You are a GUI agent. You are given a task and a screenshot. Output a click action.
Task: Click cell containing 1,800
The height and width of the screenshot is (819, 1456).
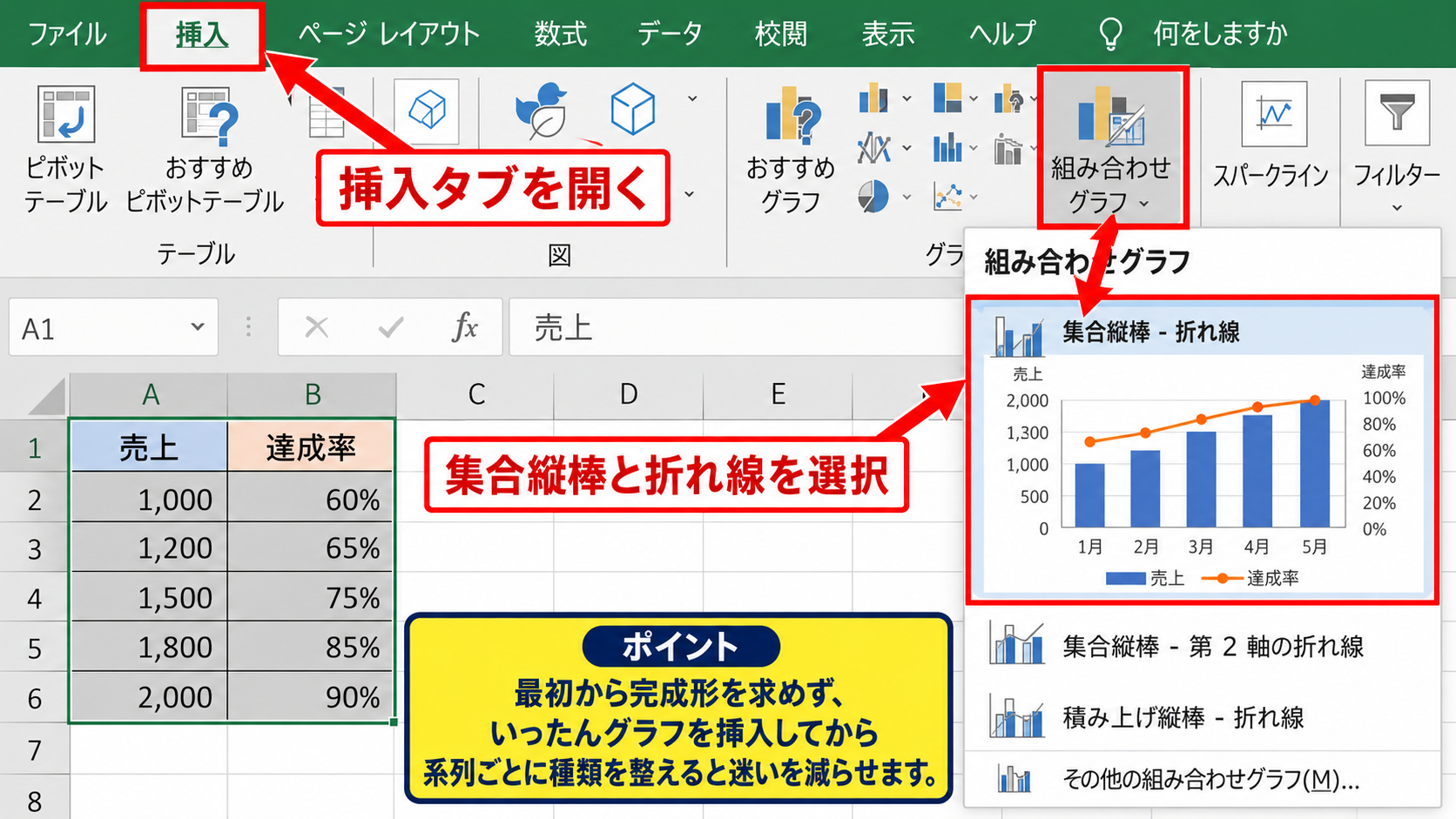point(149,647)
